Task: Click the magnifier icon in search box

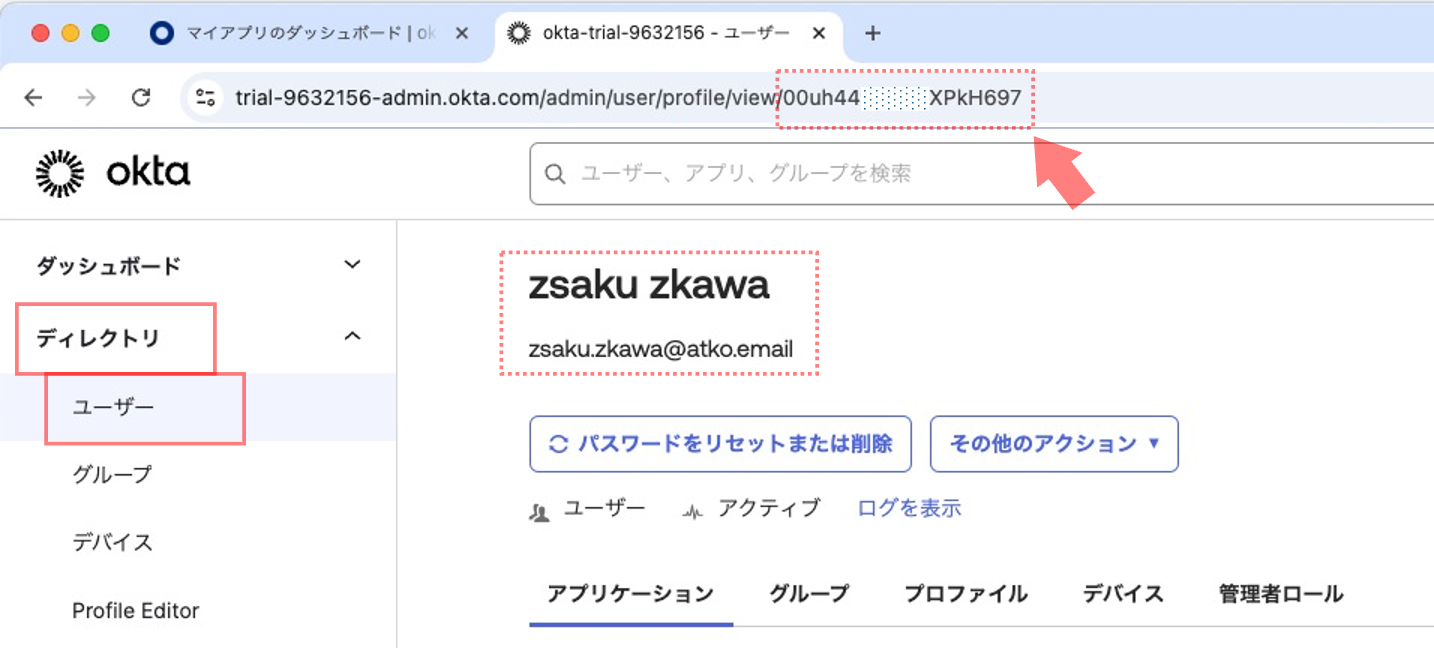Action: tap(555, 174)
